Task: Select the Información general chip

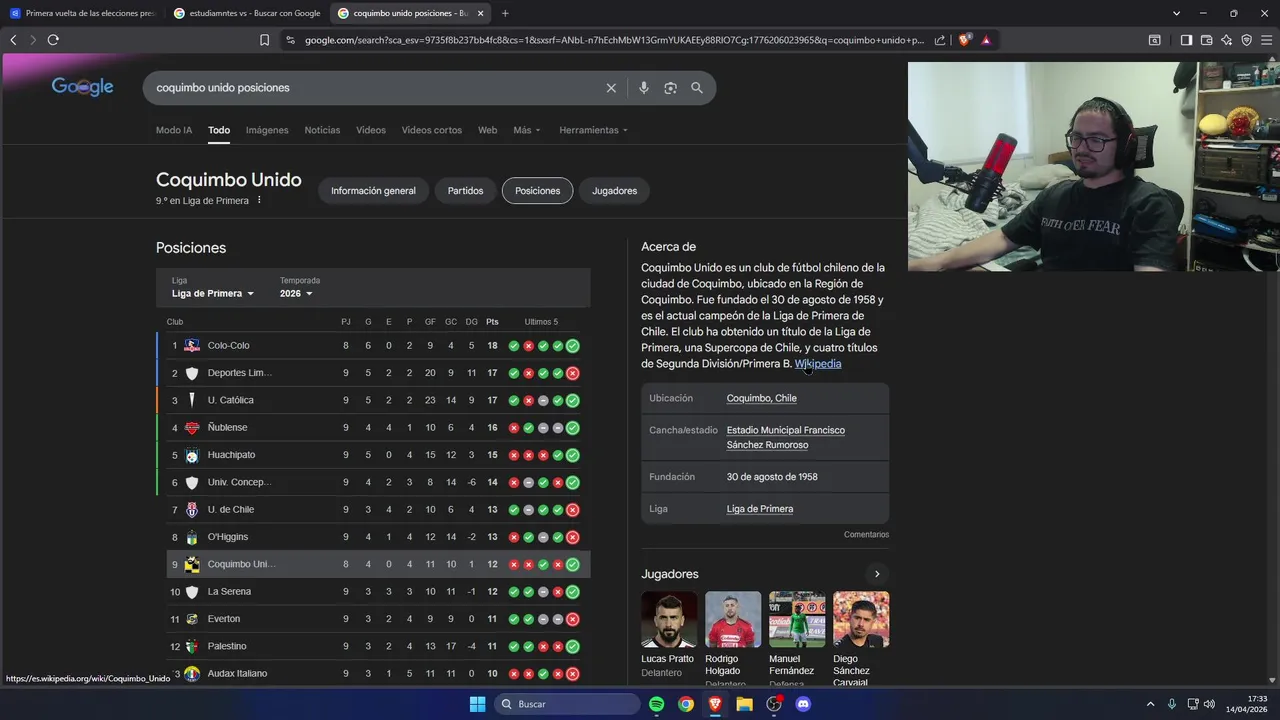Action: click(373, 191)
